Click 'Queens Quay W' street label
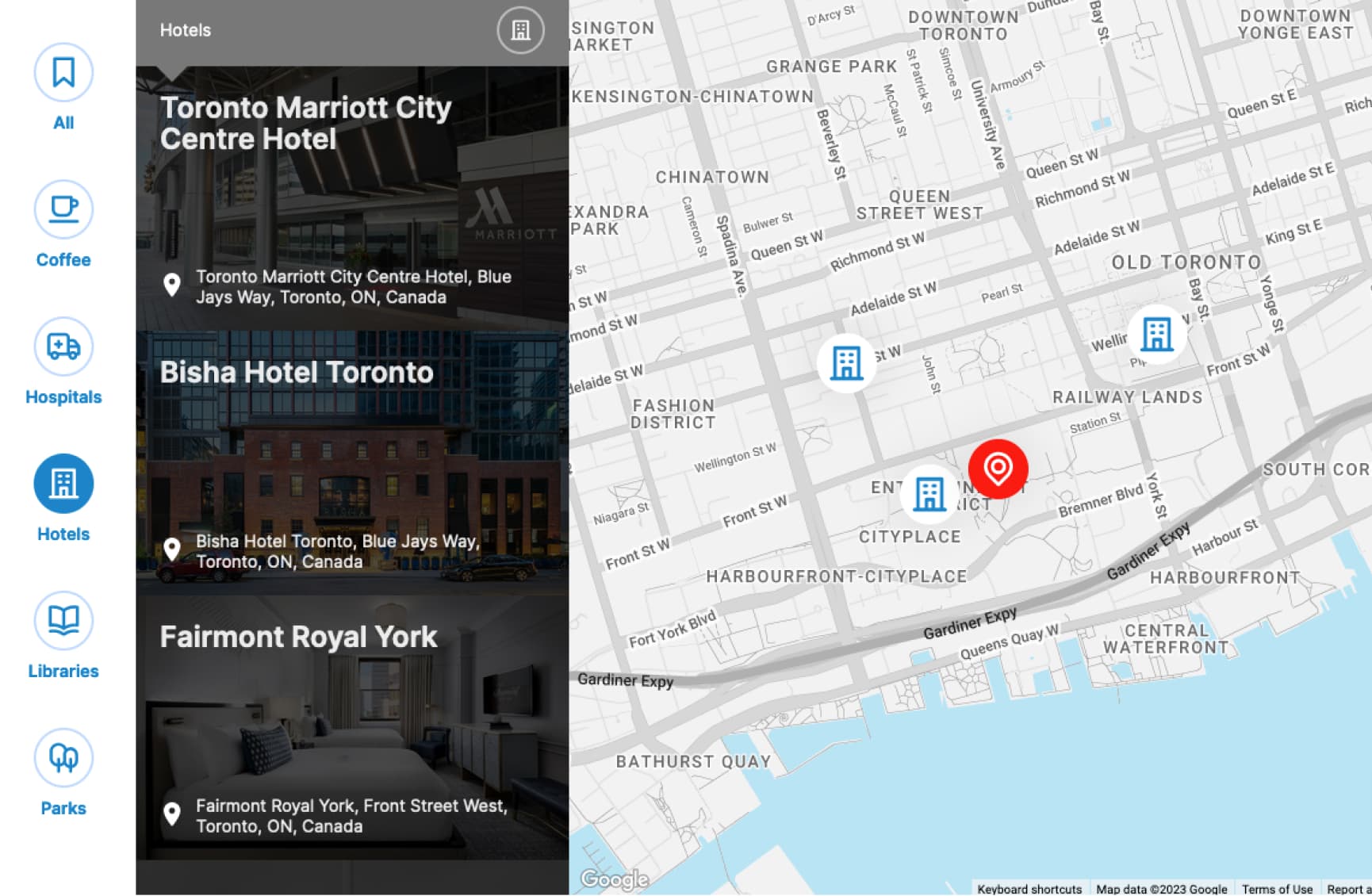This screenshot has height=896, width=1372. [1009, 642]
